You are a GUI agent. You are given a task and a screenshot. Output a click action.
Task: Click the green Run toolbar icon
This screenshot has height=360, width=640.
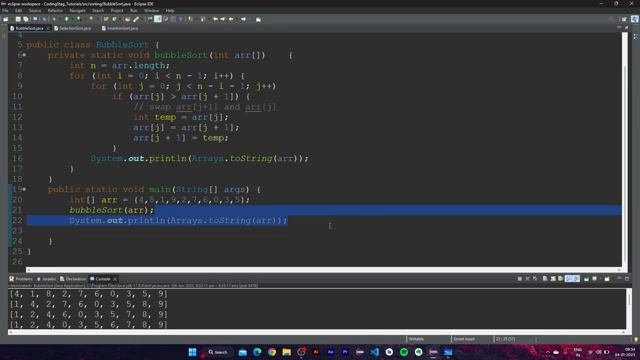[x=67, y=19]
